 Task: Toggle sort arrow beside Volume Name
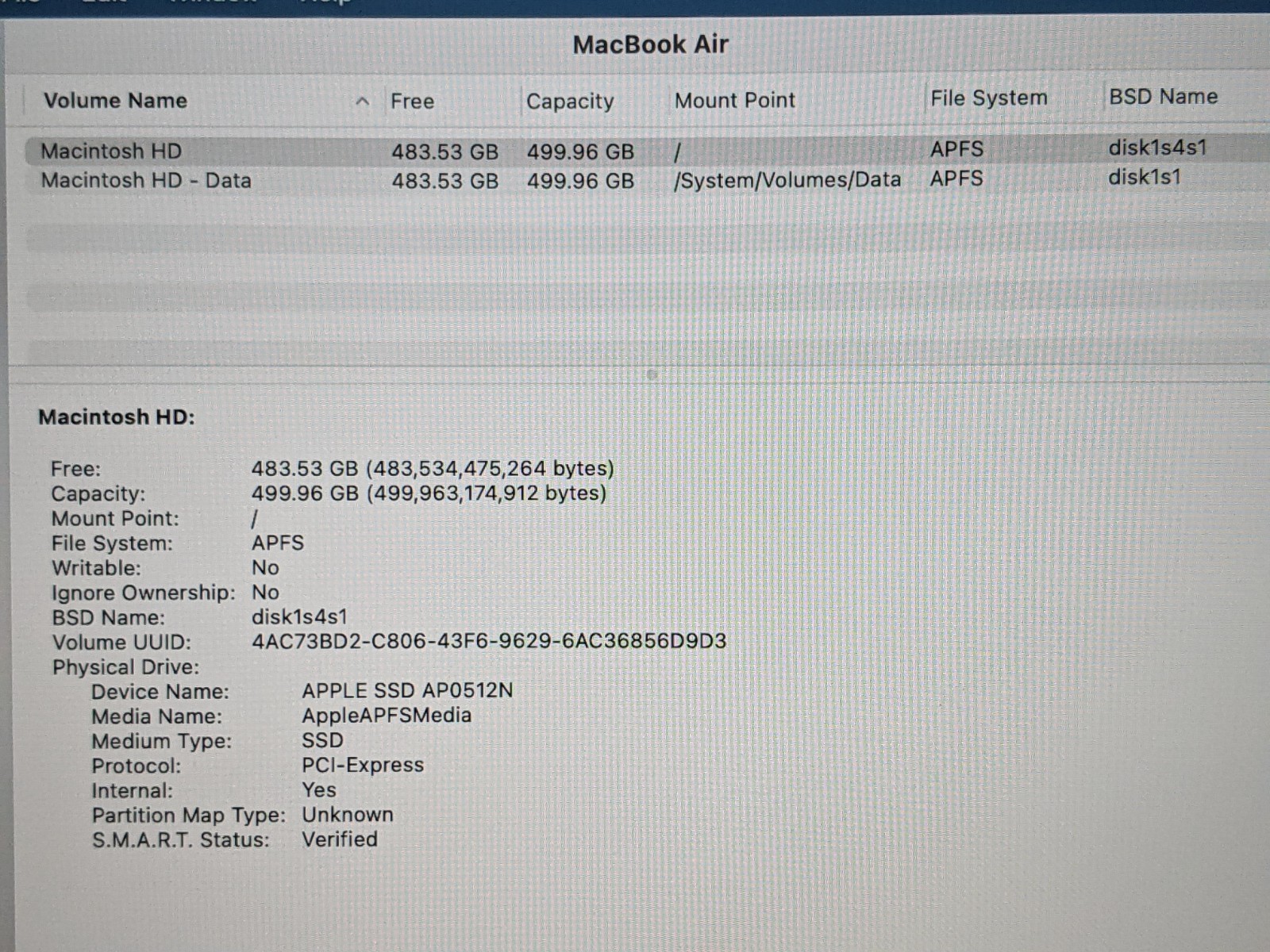tap(363, 102)
